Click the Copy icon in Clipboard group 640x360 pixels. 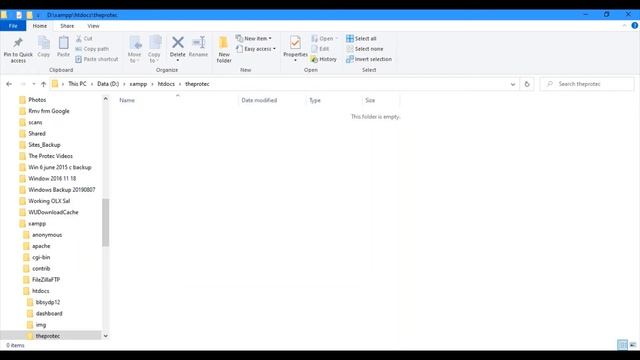pos(44,42)
